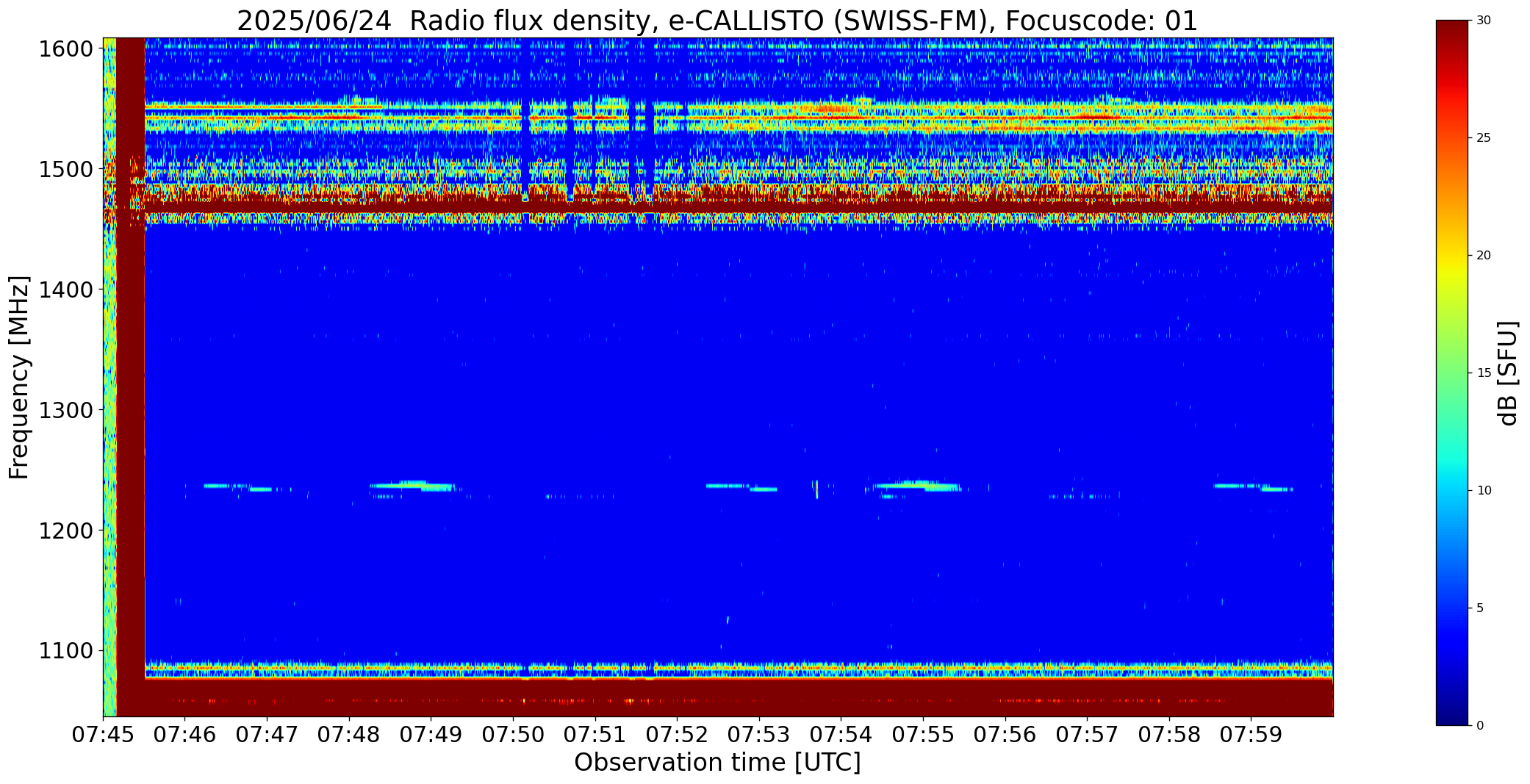Screen dimensions: 1530x784
Task: Click the 1600 frequency tick label
Action: pyautogui.click(x=66, y=49)
